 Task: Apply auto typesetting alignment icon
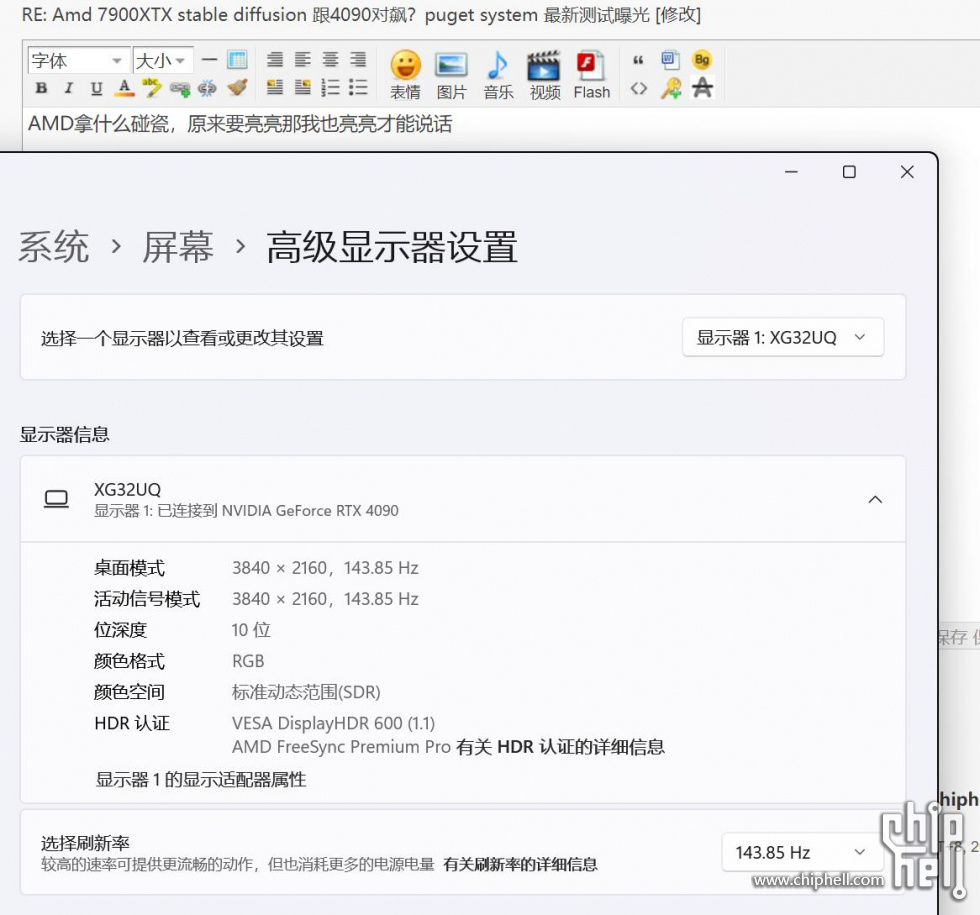point(275,59)
